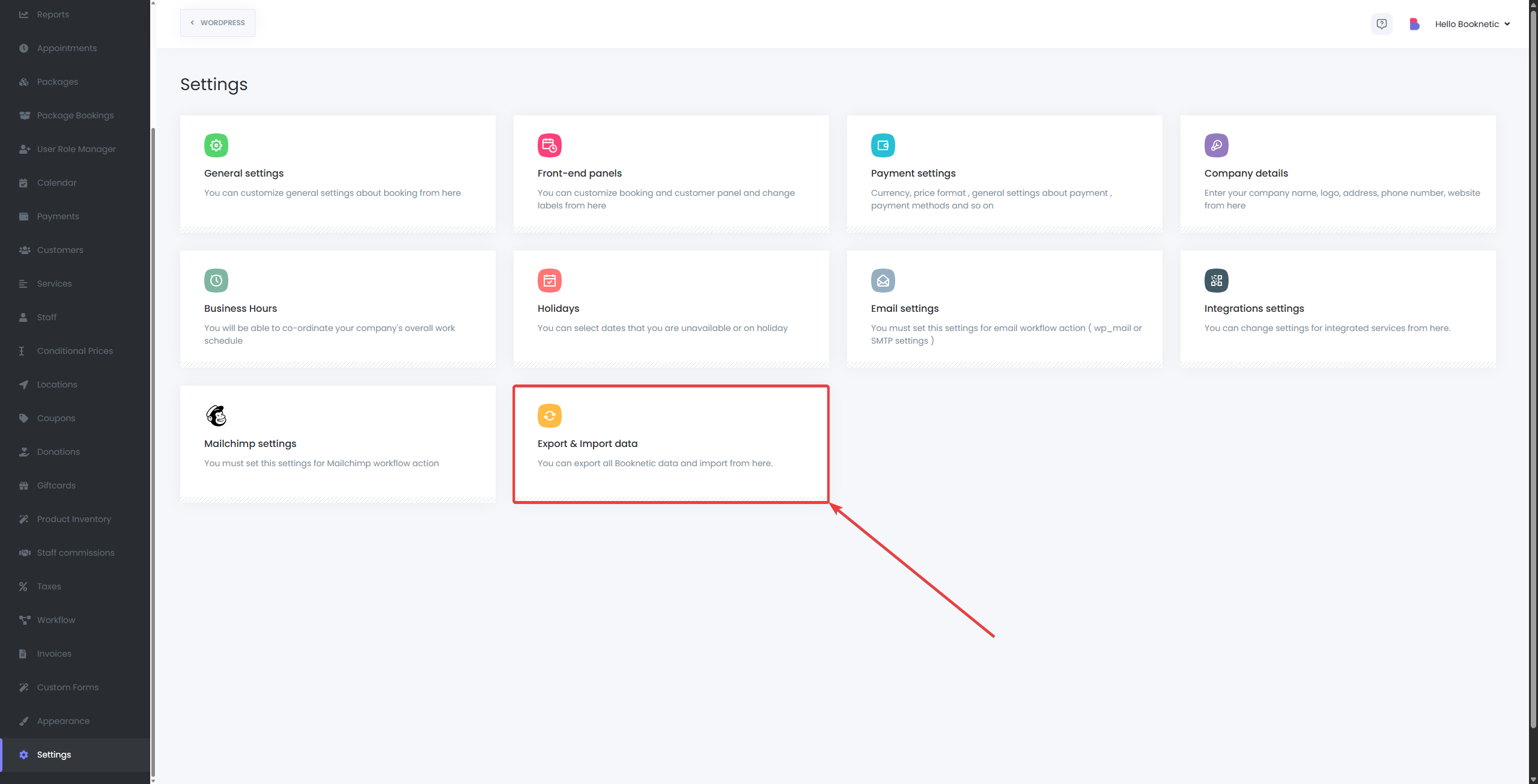Screen dimensions: 1538x784
Task: Expand the Hello Booknetic user dropdown
Action: [1472, 24]
